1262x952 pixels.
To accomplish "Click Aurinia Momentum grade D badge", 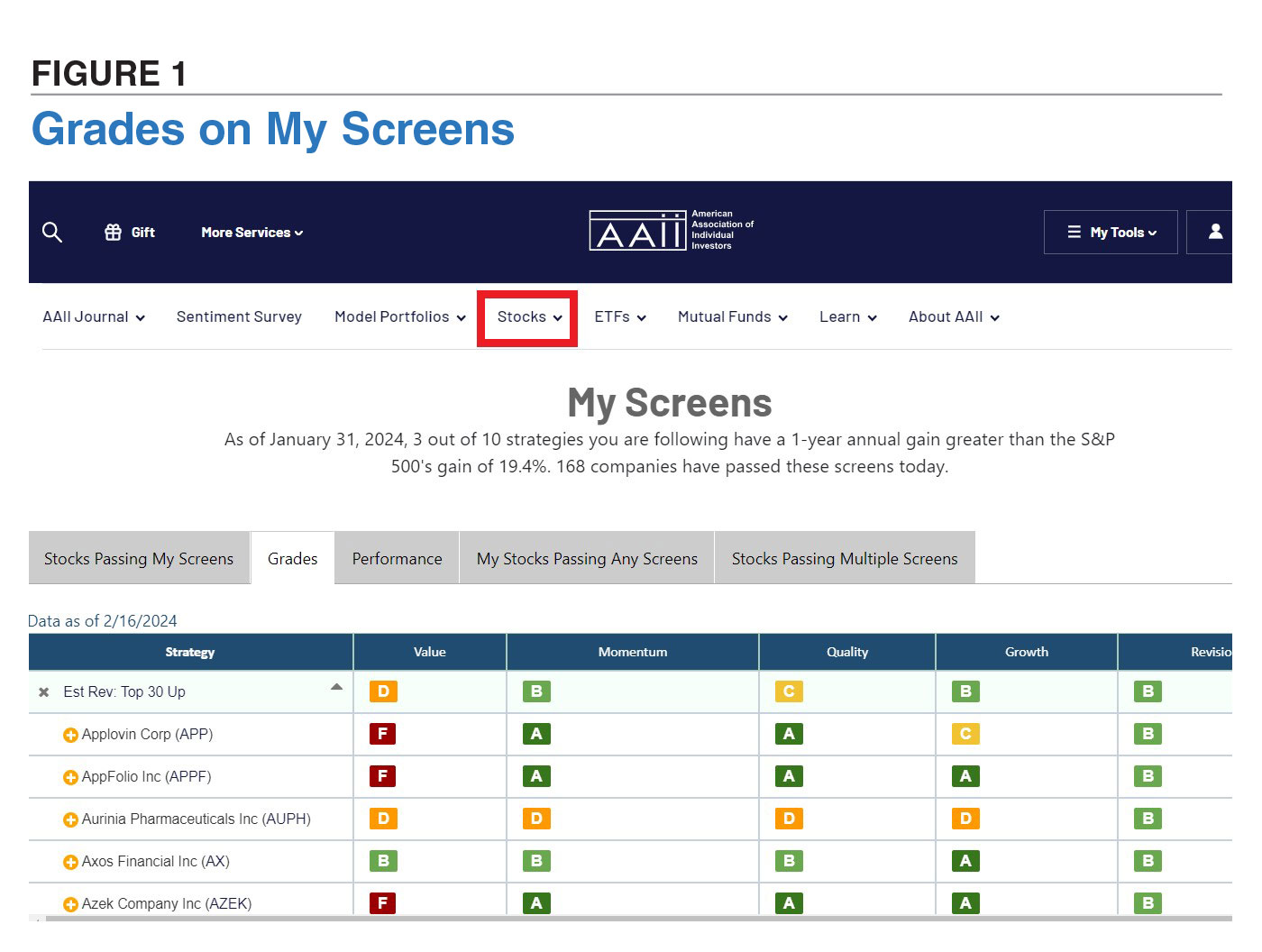I will 536,819.
